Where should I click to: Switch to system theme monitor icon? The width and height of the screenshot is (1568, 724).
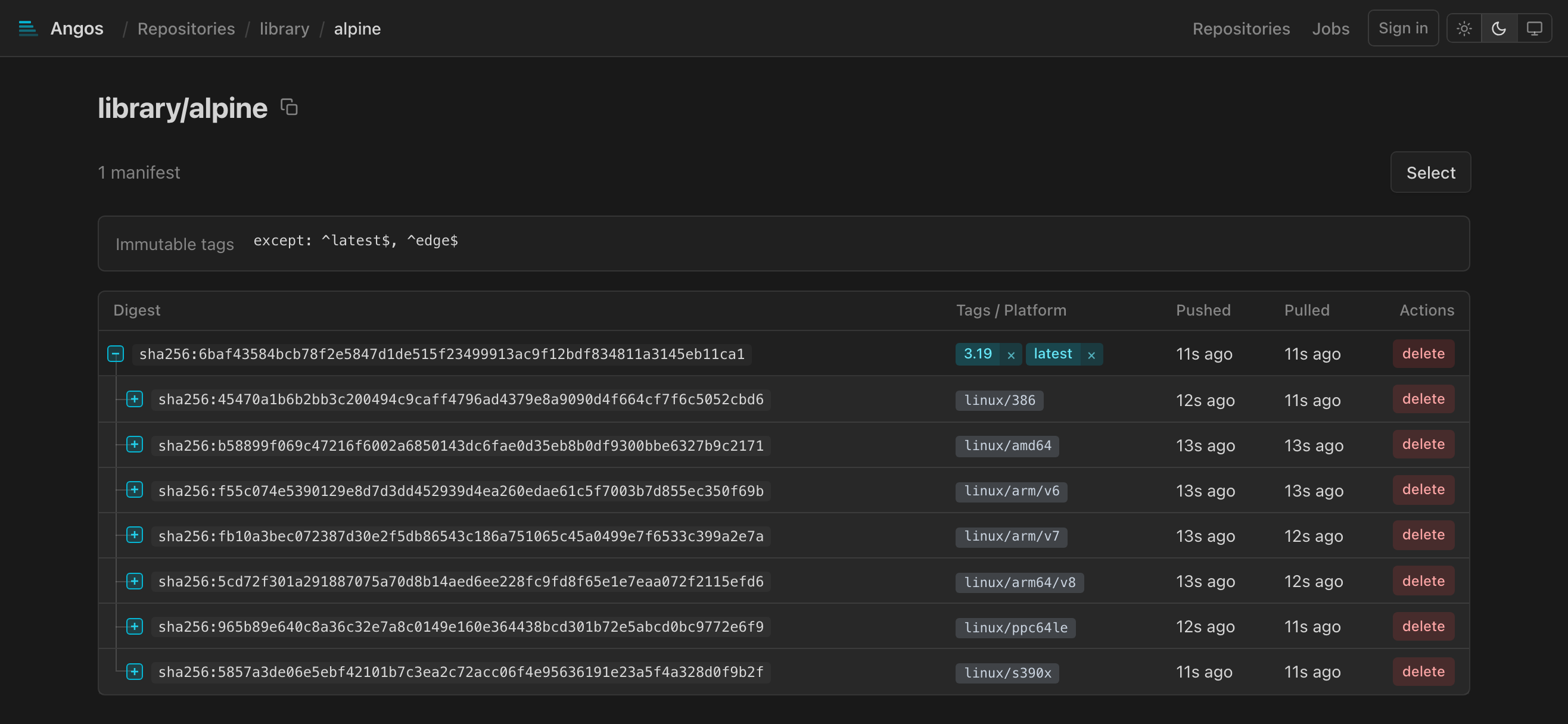click(x=1534, y=29)
